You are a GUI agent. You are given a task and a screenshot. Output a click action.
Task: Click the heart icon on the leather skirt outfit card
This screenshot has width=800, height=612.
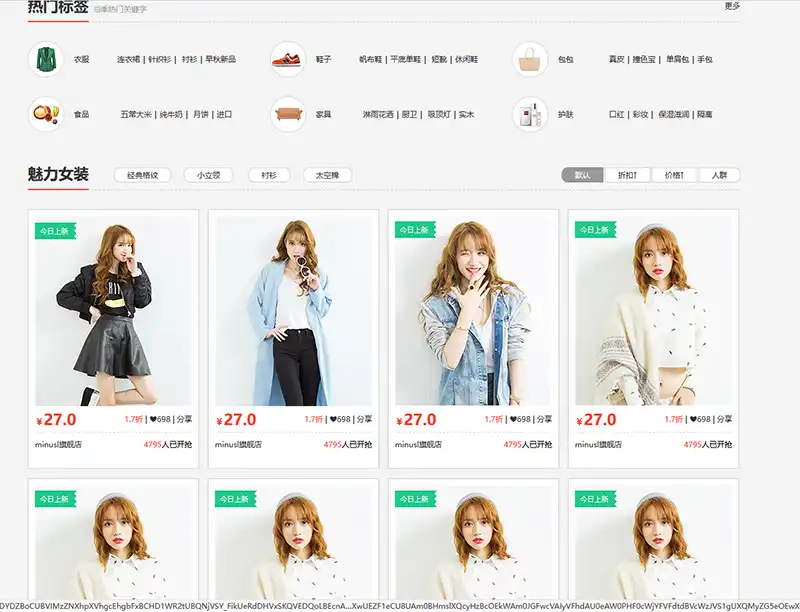click(x=153, y=419)
